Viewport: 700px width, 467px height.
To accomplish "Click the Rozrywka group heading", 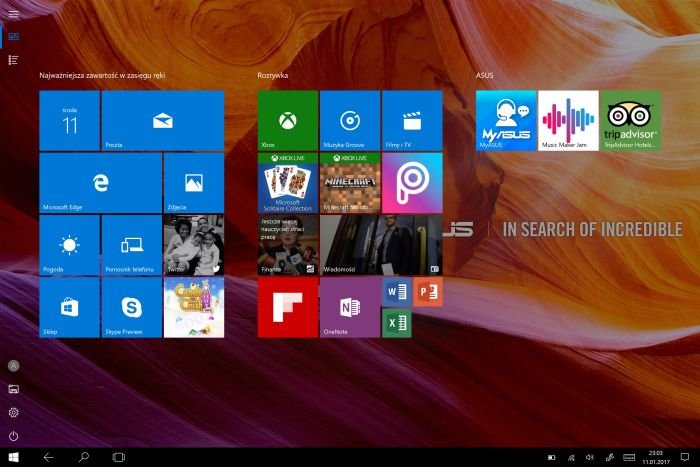I will pyautogui.click(x=272, y=75).
